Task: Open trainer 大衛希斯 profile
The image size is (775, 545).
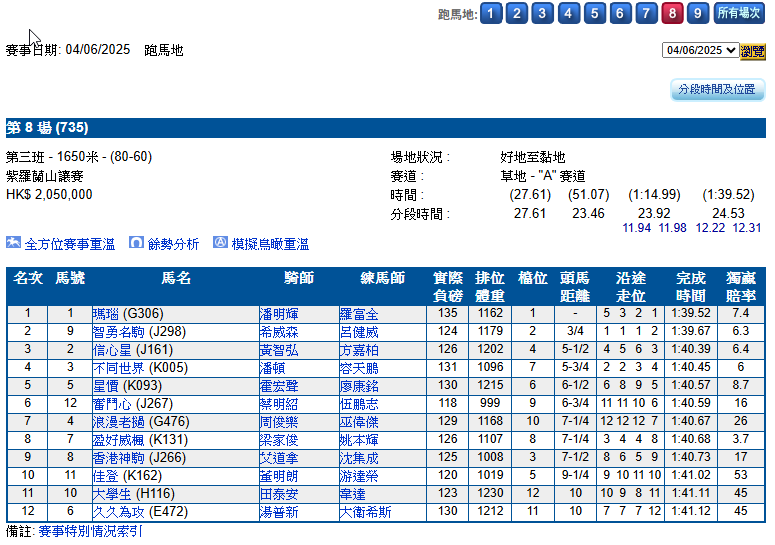Action: pyautogui.click(x=365, y=511)
